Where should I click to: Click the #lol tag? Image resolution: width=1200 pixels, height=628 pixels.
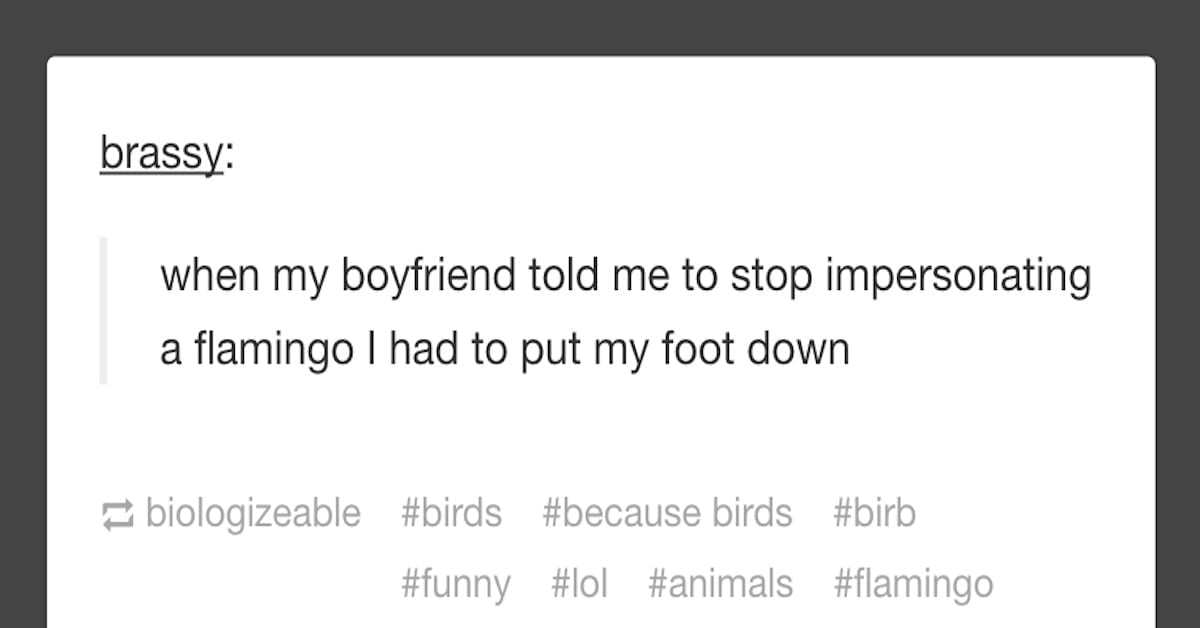click(579, 582)
